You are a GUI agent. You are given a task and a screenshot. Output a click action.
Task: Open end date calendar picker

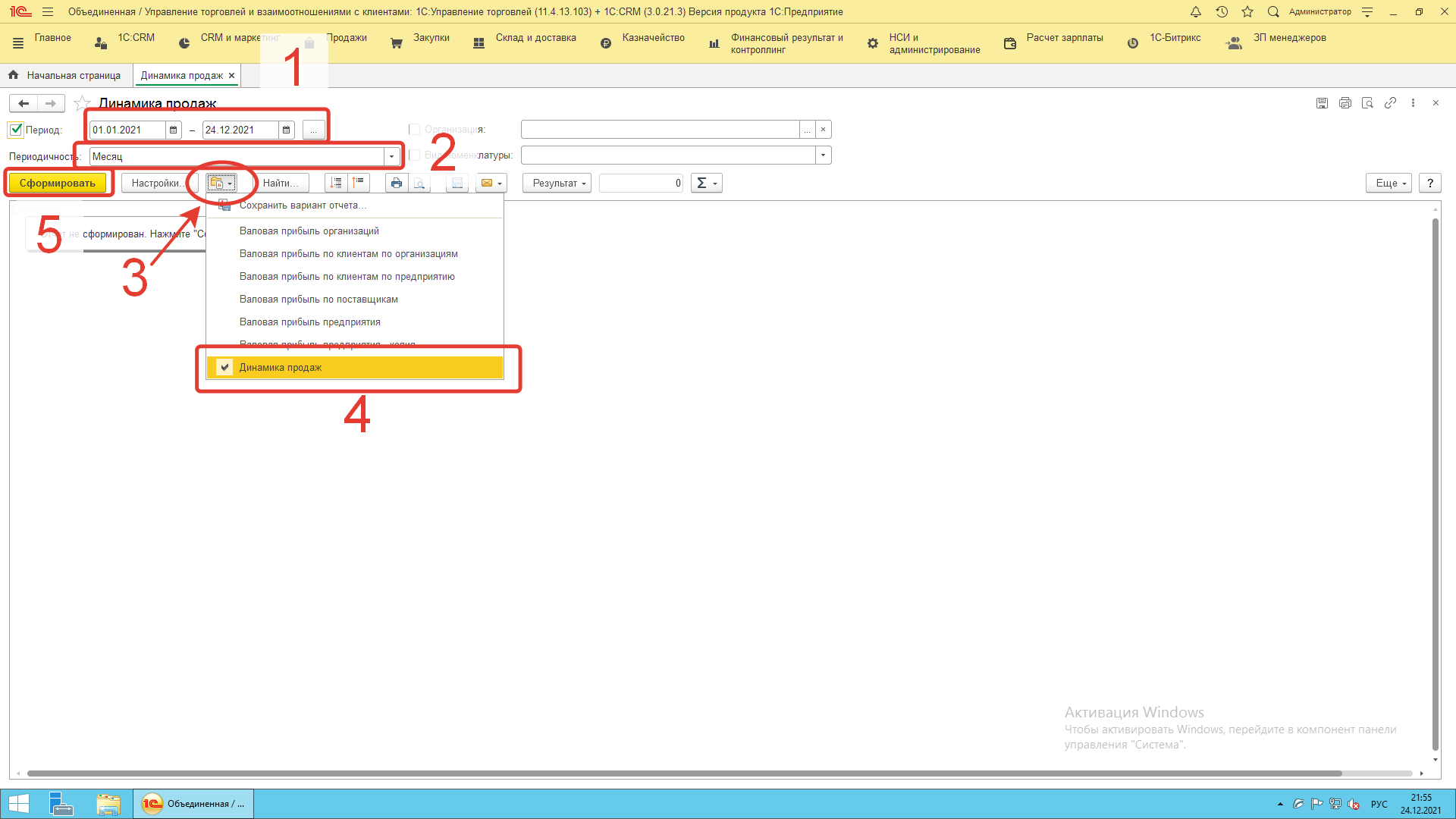286,130
